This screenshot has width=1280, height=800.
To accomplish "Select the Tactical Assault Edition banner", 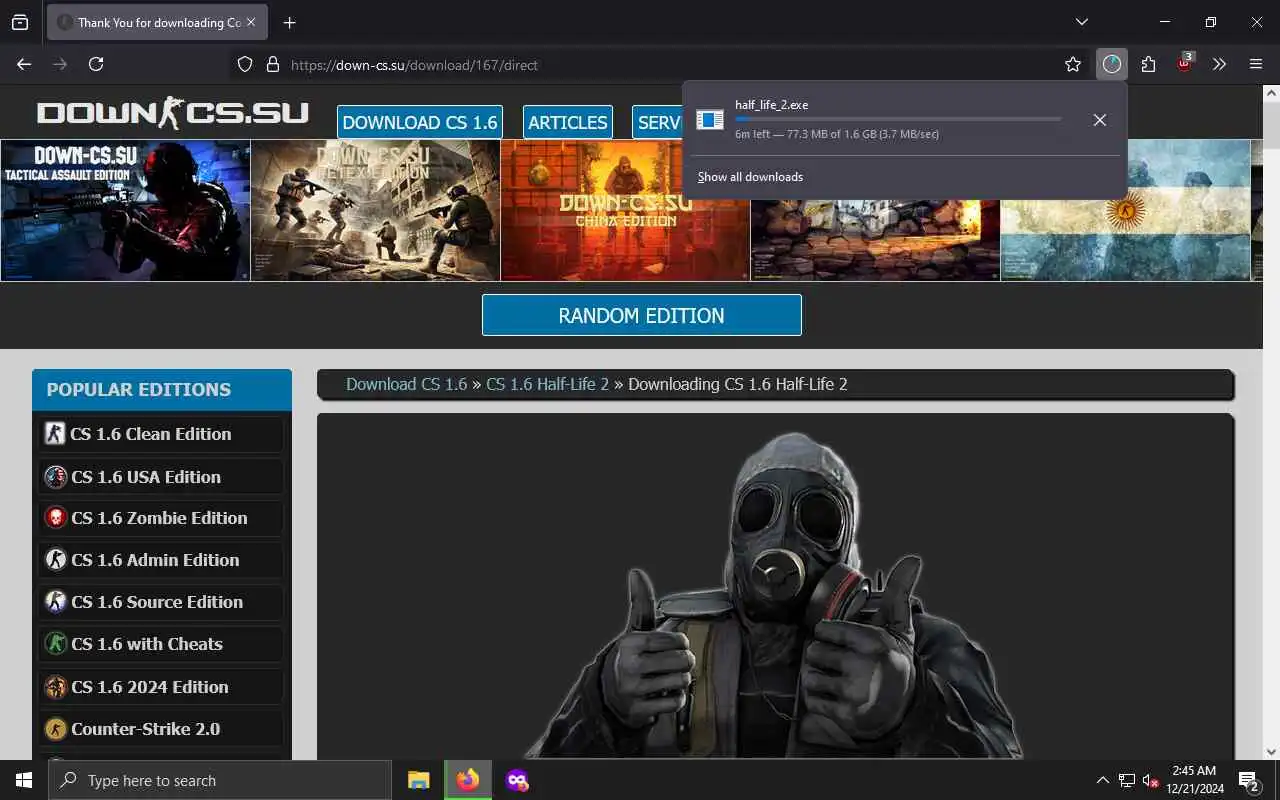I will (125, 210).
